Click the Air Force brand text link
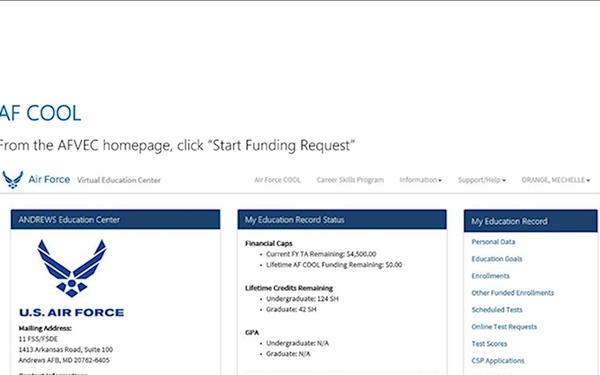This screenshot has width=600, height=375. (x=49, y=179)
